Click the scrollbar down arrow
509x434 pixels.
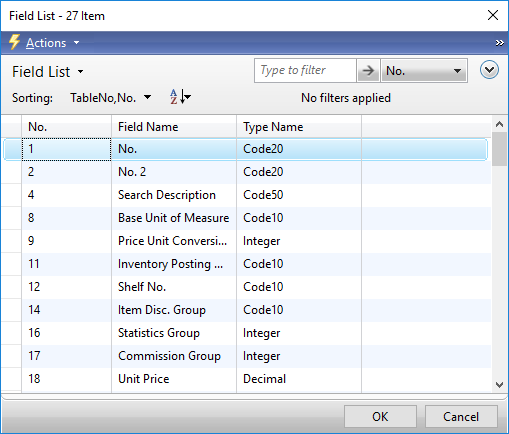click(499, 385)
